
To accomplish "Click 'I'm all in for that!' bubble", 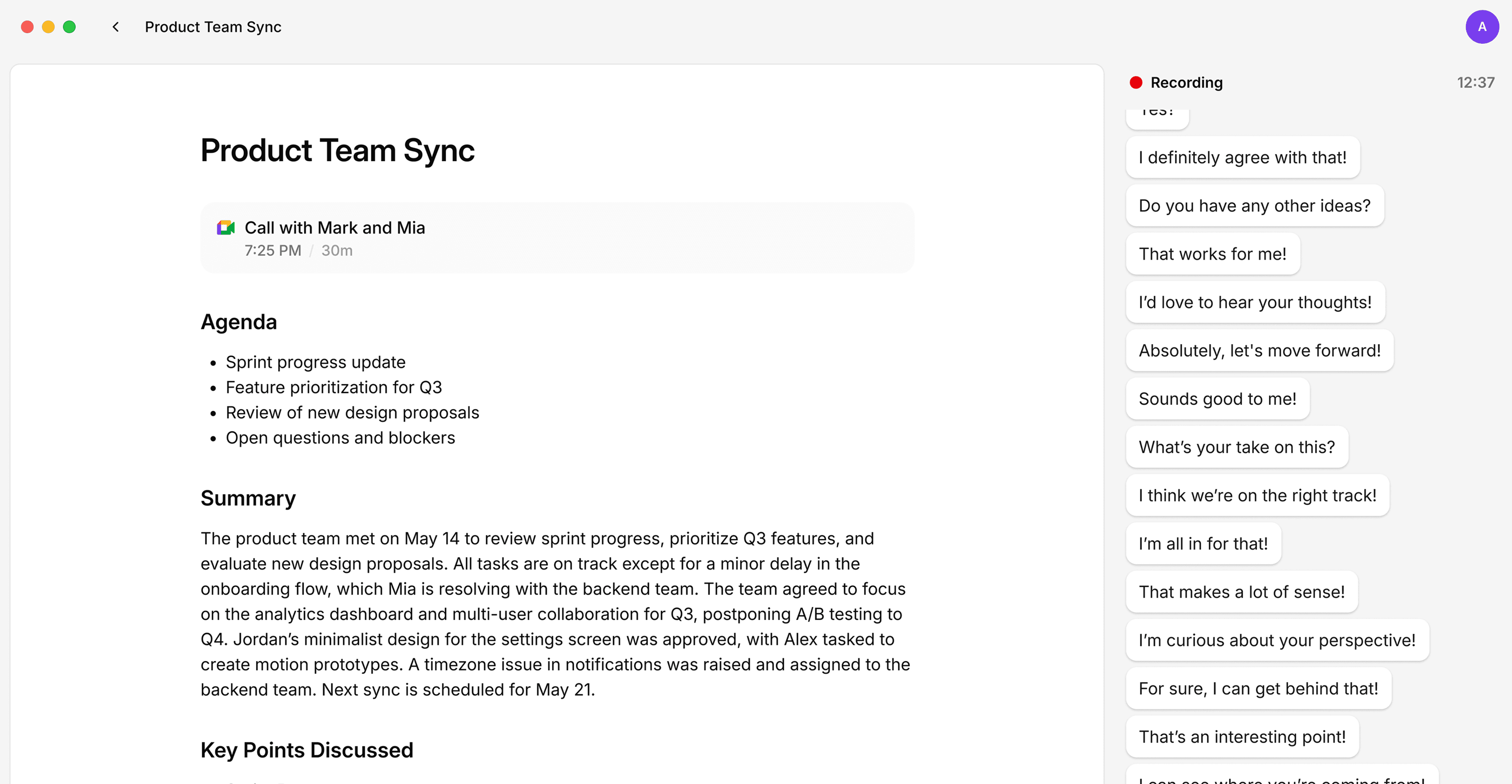I will pos(1203,544).
